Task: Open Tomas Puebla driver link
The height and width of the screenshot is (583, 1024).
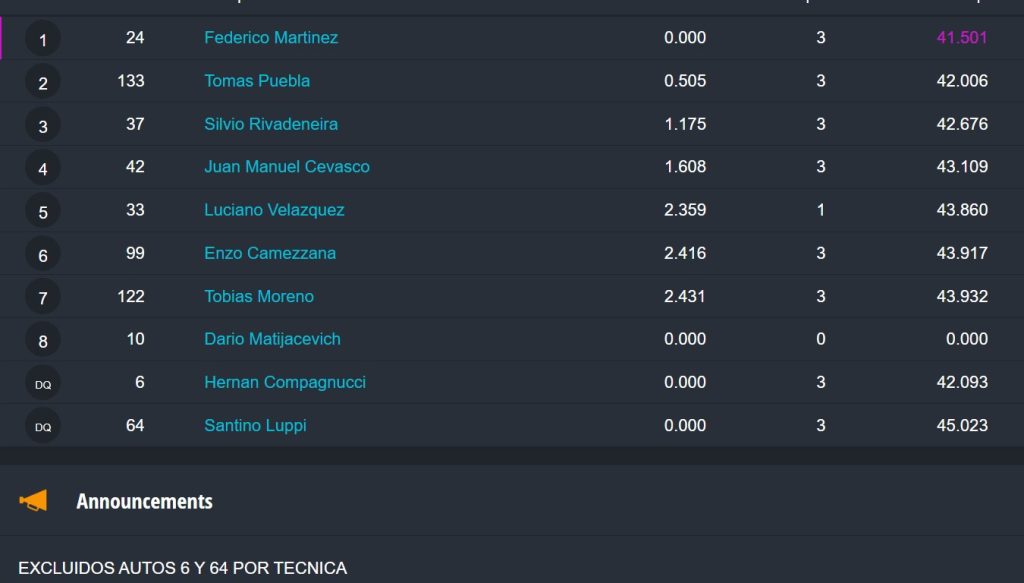Action: click(x=257, y=81)
